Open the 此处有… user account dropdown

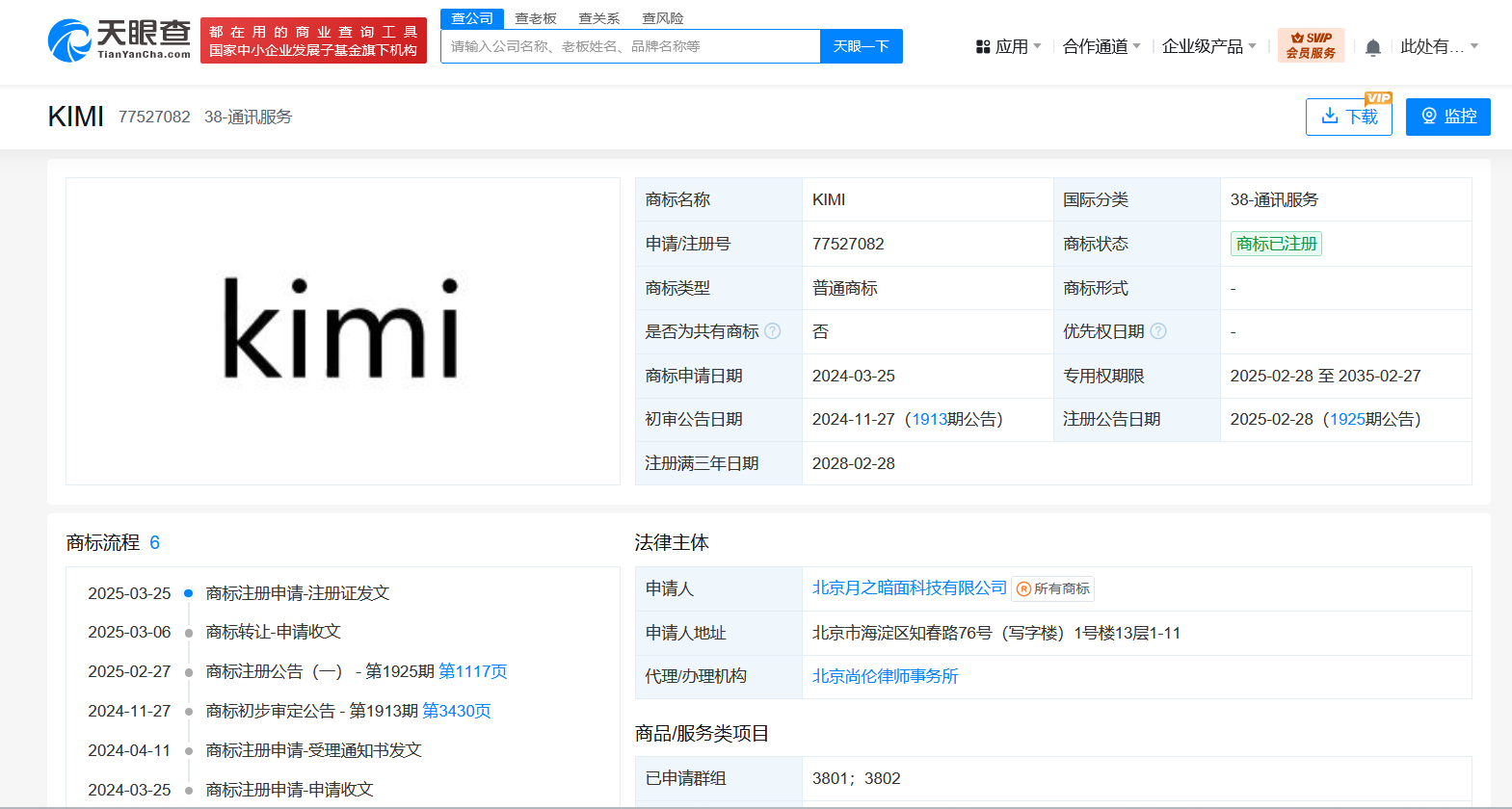point(1440,46)
